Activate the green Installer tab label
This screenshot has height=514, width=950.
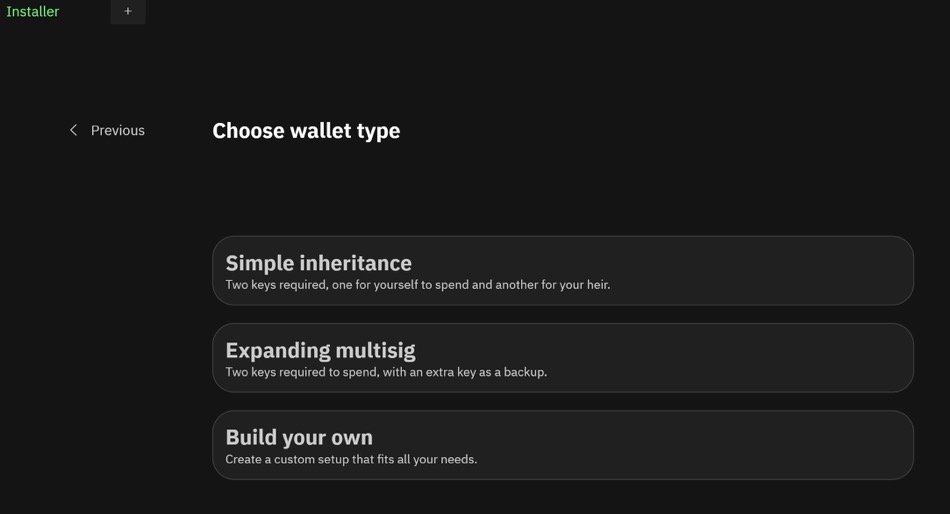pyautogui.click(x=33, y=11)
